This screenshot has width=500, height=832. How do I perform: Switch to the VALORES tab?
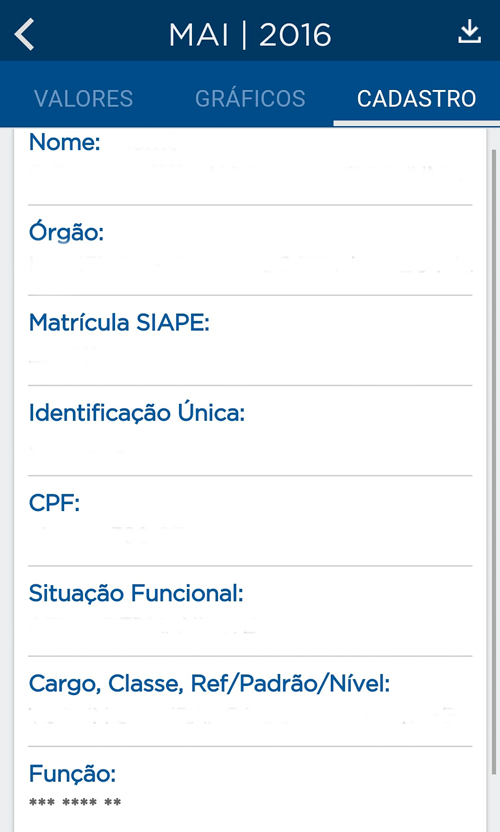83,99
